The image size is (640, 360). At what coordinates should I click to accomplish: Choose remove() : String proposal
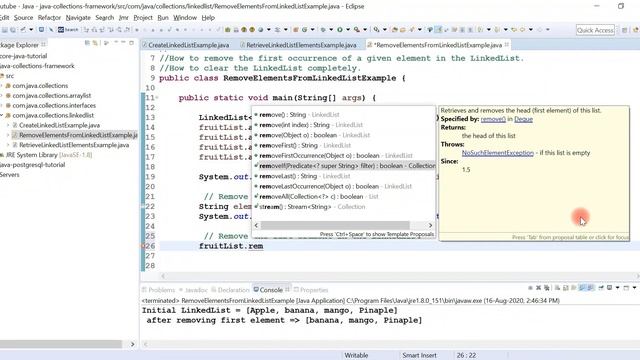(x=344, y=115)
